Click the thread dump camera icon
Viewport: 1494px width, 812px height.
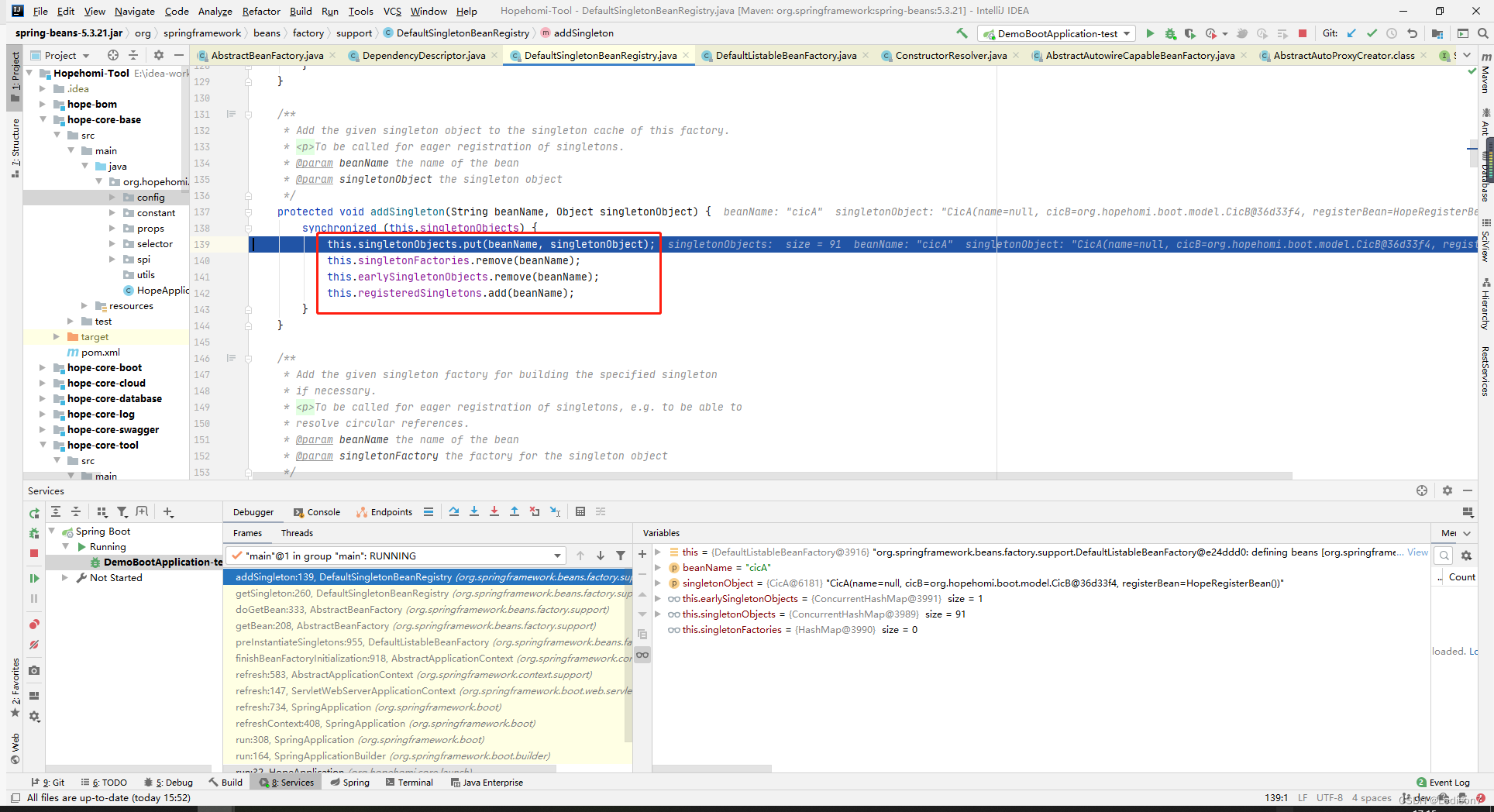(x=34, y=670)
